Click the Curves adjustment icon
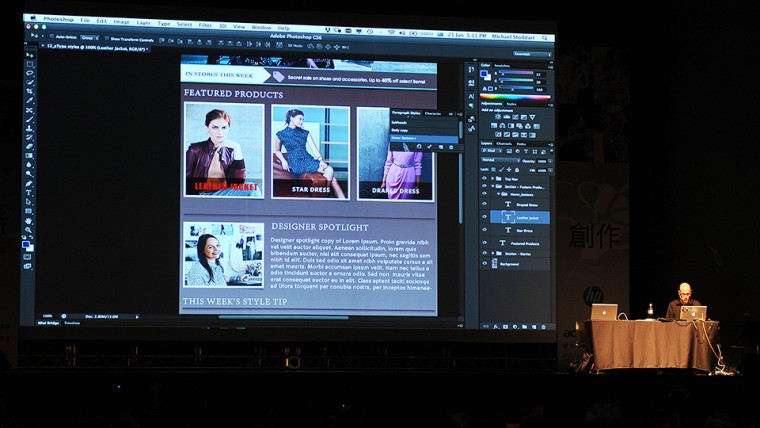This screenshot has width=760, height=428. click(x=515, y=117)
